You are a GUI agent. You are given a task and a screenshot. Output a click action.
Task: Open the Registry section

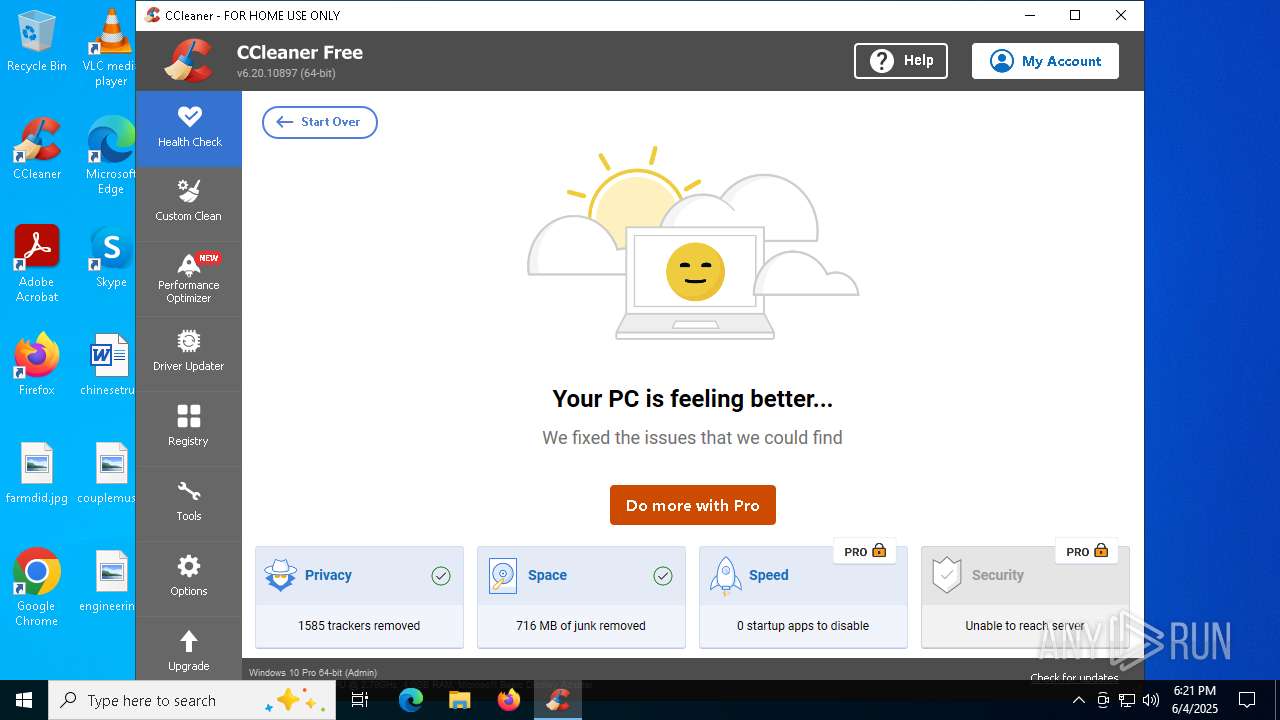coord(189,427)
